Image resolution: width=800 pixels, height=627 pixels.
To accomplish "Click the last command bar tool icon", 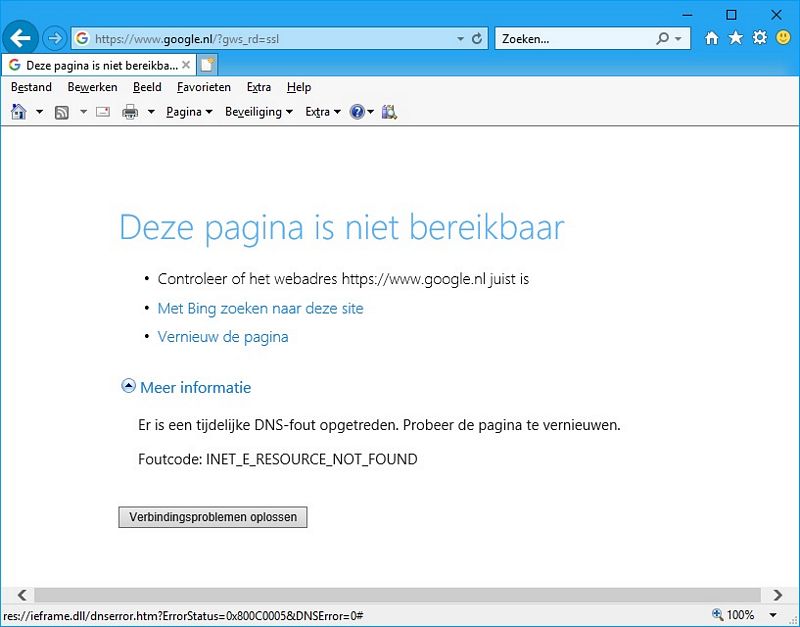I will 389,112.
